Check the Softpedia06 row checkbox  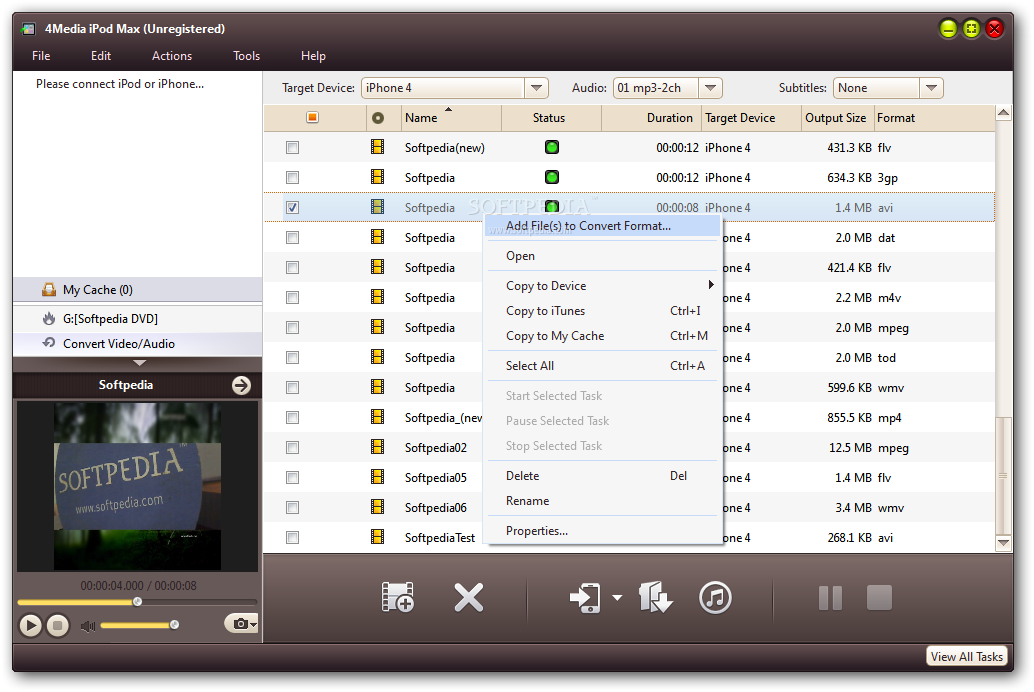click(292, 507)
